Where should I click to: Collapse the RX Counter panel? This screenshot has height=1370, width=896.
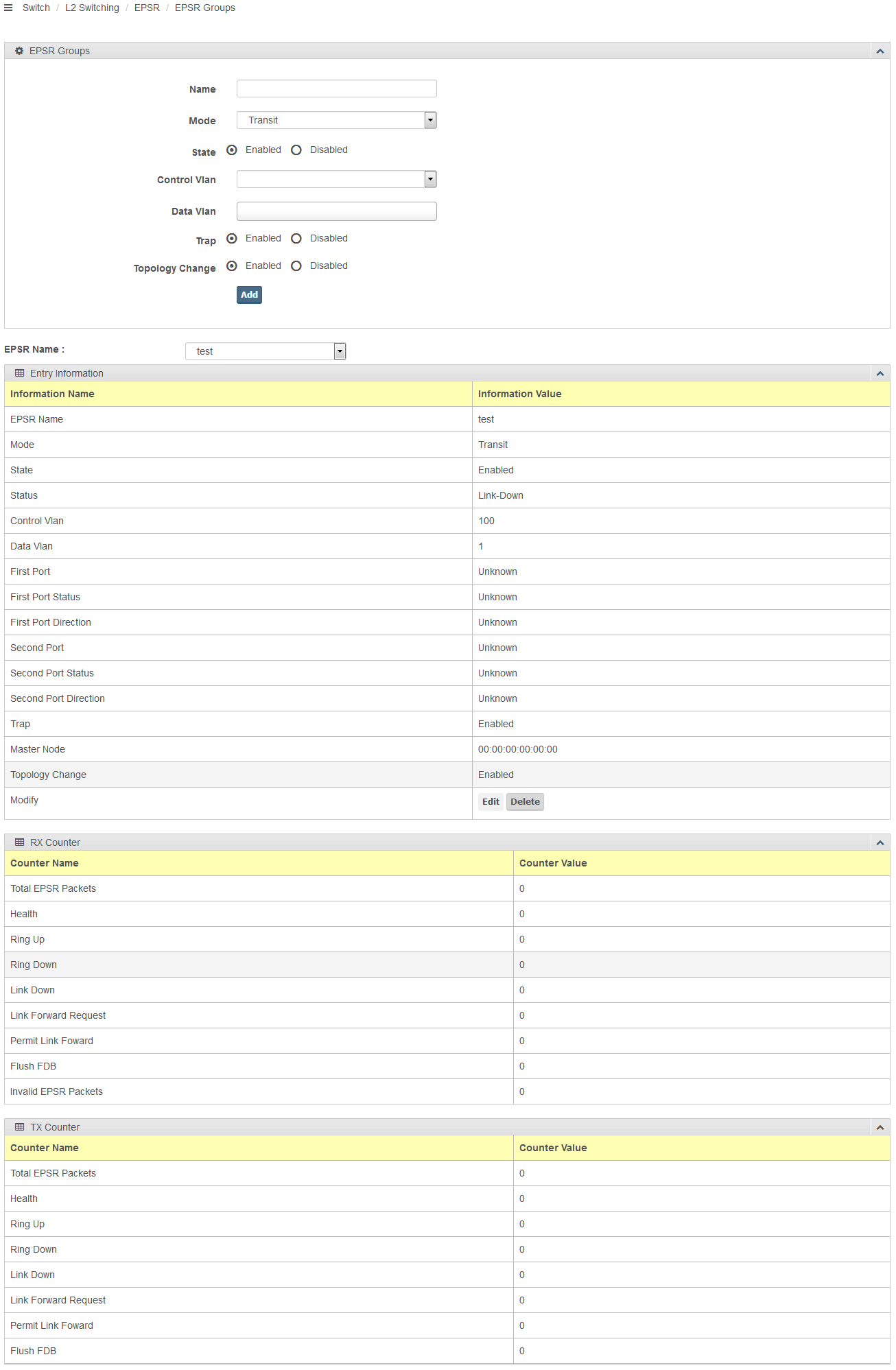880,843
